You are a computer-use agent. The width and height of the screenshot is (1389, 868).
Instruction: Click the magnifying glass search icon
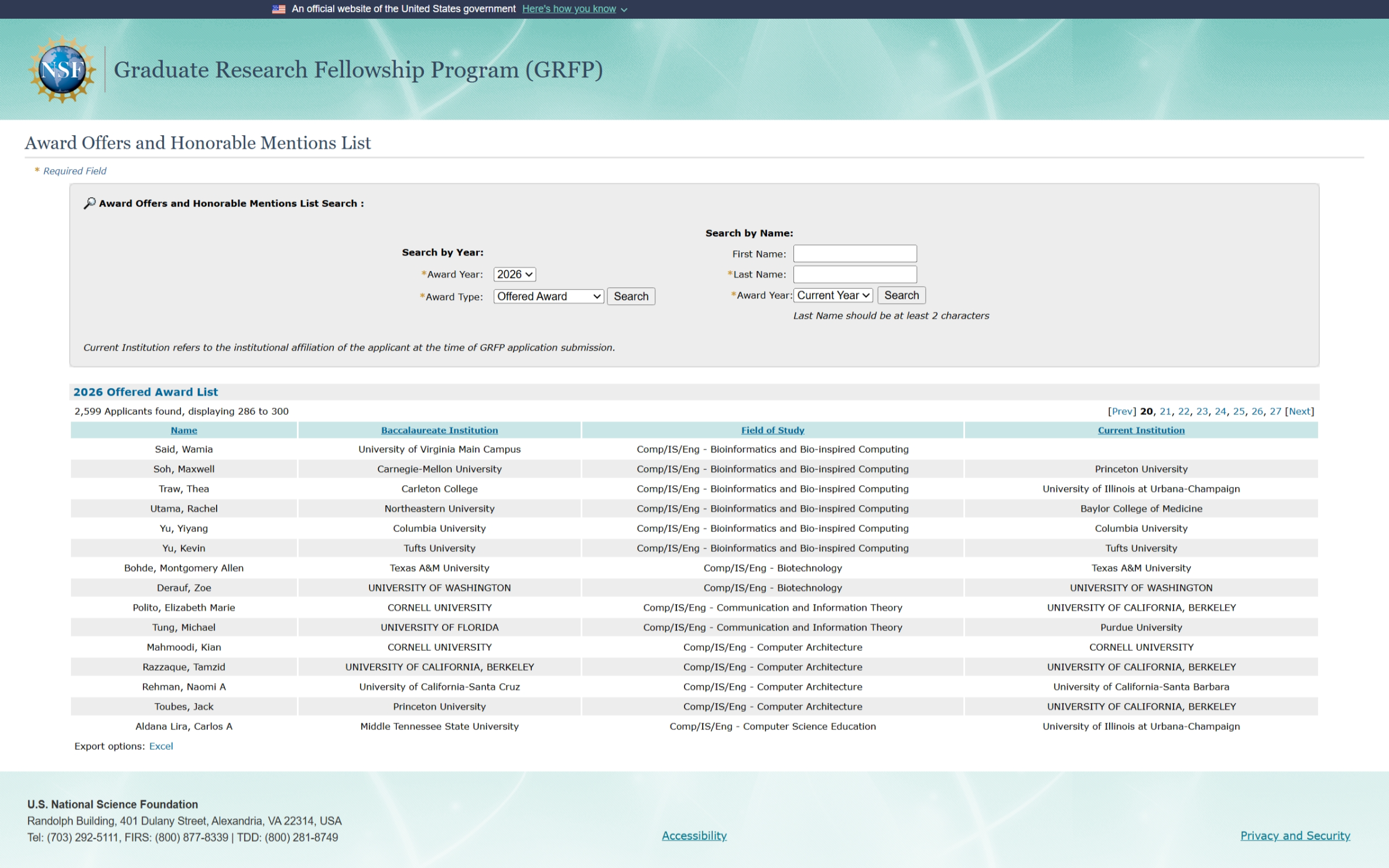click(x=89, y=203)
